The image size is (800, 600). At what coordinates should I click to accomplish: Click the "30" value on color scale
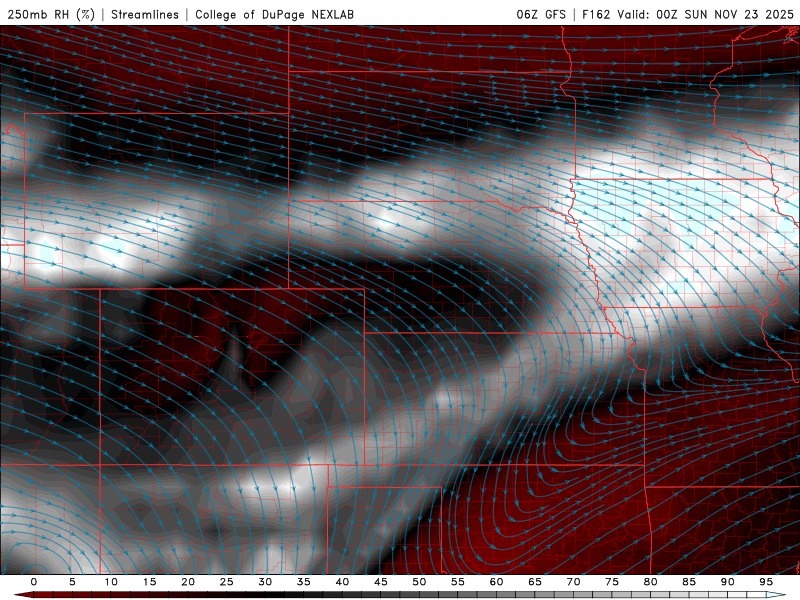(265, 582)
